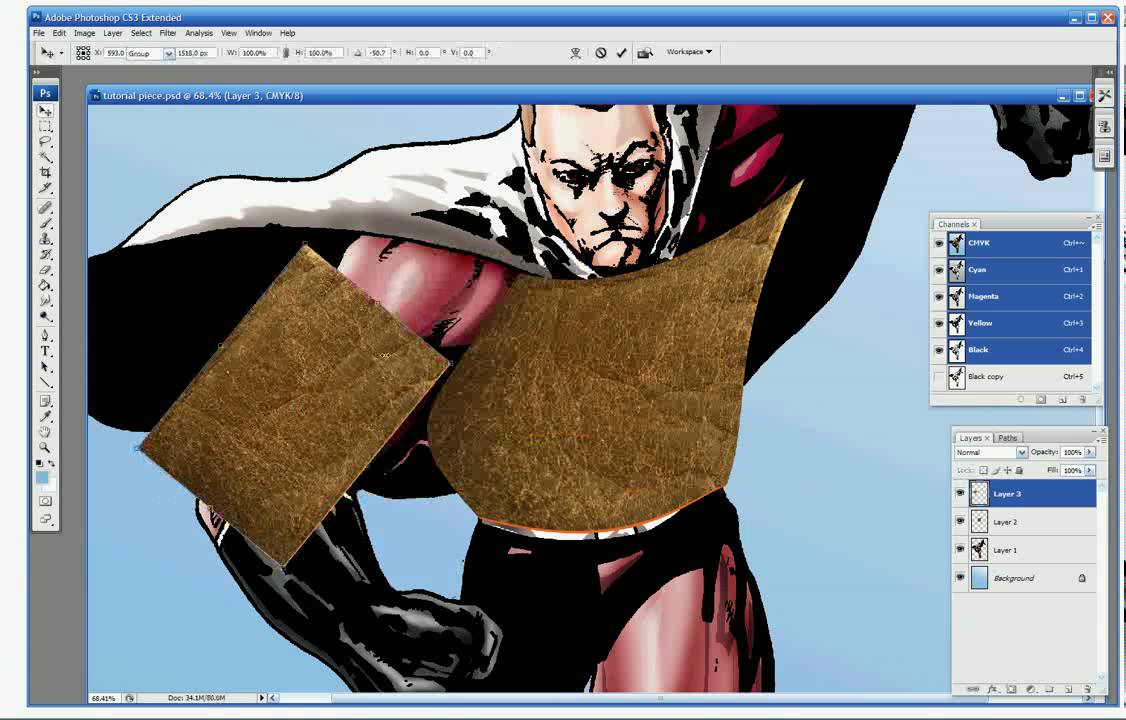Select the Move tool in toolbox
The width and height of the screenshot is (1126, 720).
(45, 111)
